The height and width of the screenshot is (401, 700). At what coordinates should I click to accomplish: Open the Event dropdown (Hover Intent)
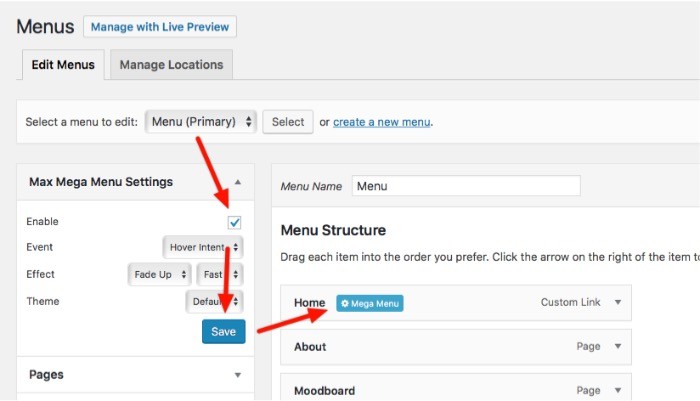203,247
